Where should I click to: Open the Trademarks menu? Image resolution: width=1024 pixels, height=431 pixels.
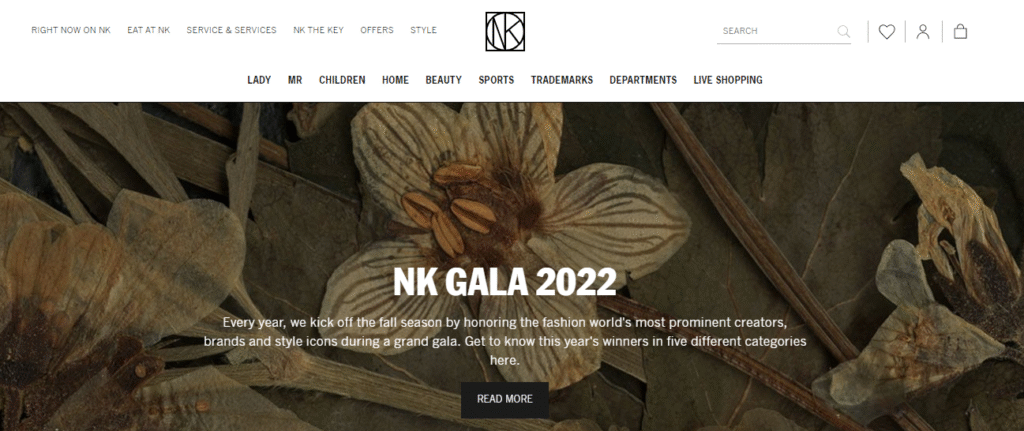tap(562, 80)
